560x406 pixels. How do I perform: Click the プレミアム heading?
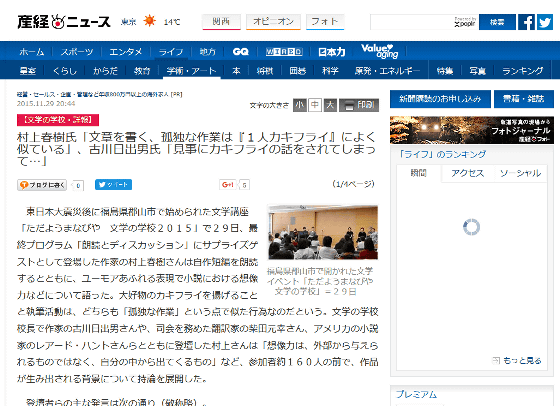416,394
